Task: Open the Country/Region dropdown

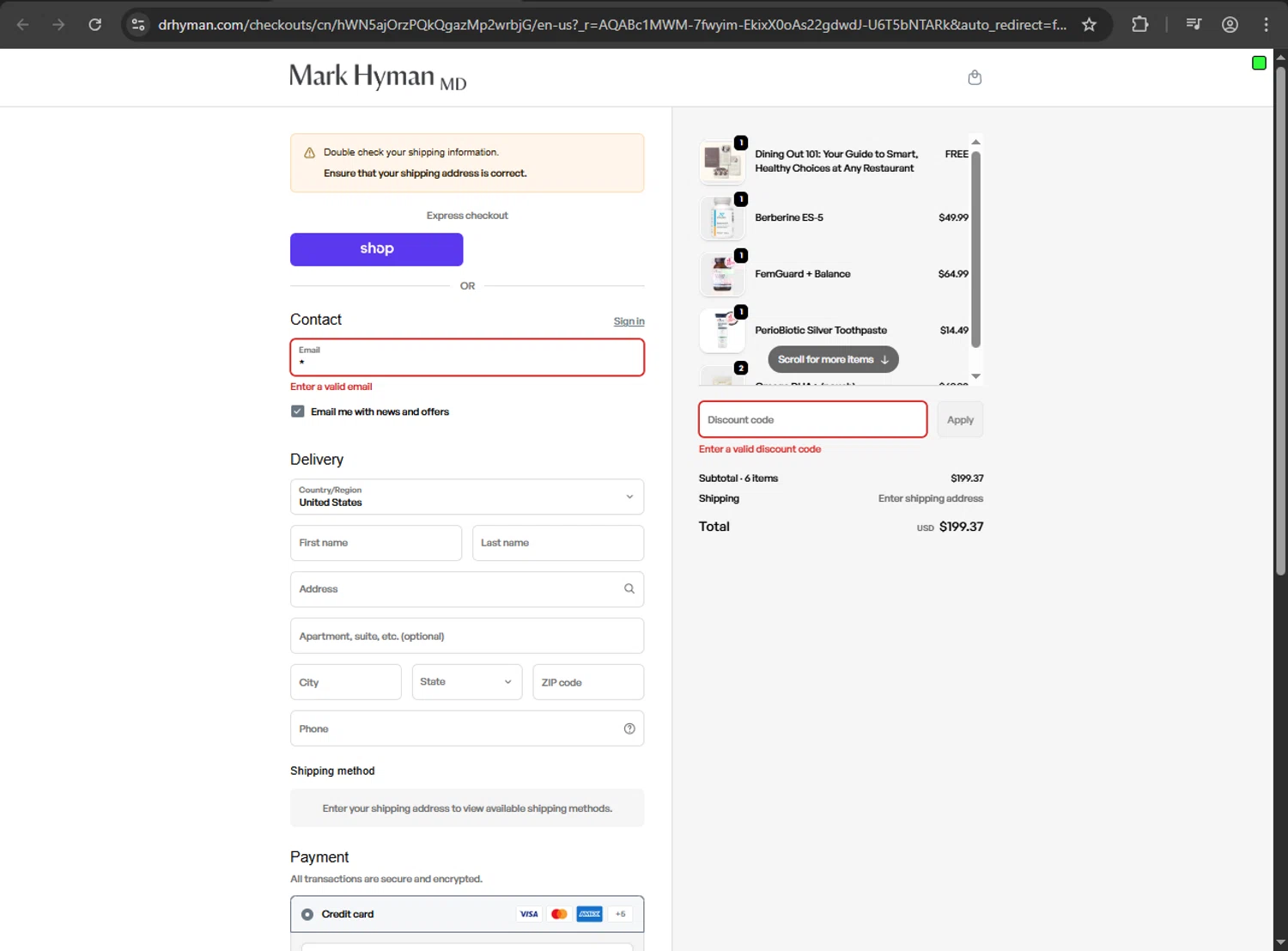Action: 467,497
